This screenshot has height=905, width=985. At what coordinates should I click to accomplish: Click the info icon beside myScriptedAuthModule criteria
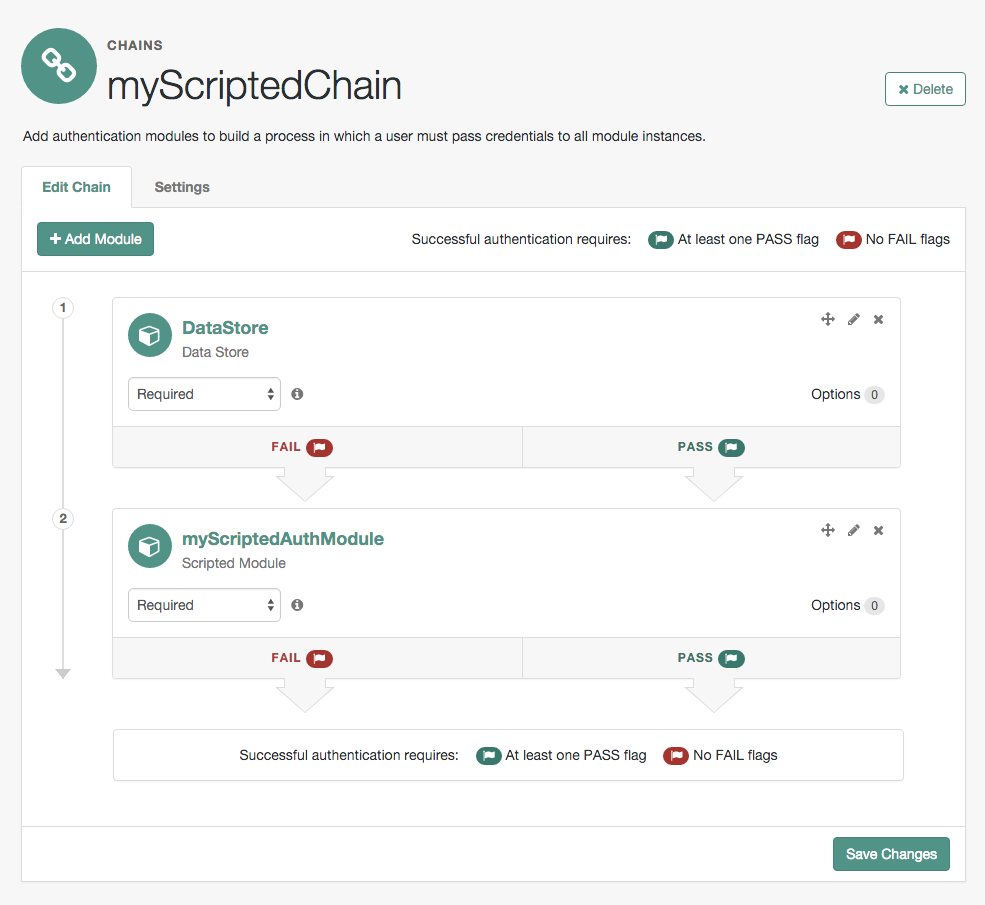point(297,605)
